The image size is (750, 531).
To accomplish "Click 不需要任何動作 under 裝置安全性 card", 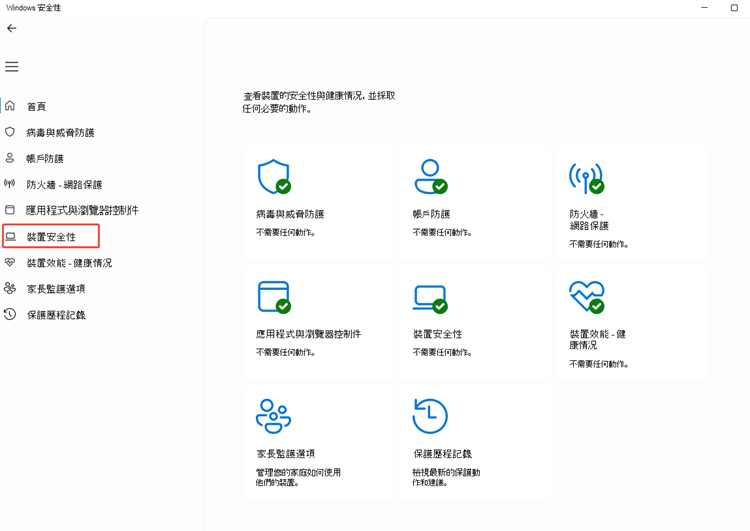I will 442,352.
